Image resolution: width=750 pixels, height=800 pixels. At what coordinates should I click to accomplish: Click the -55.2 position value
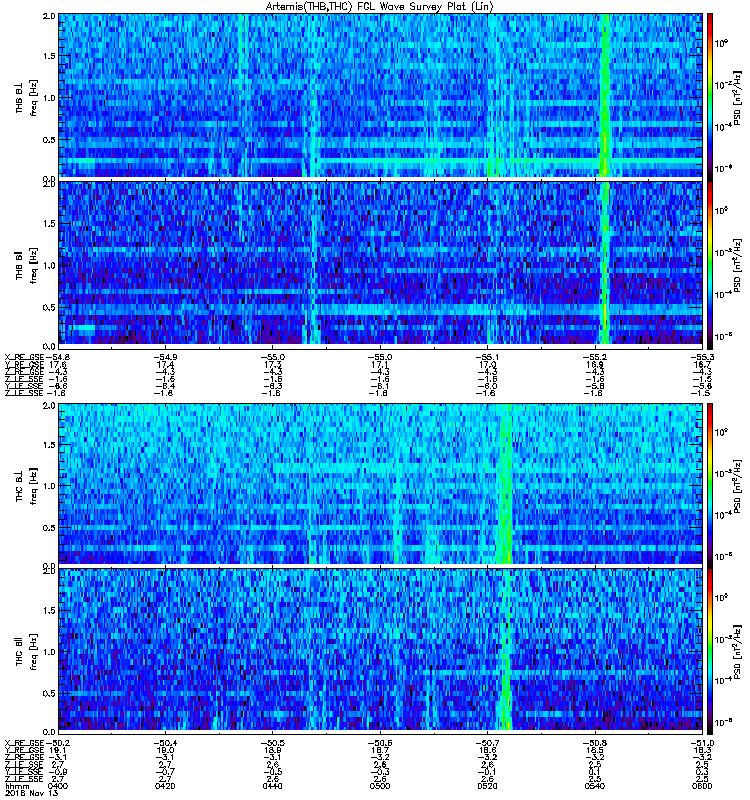pos(595,357)
